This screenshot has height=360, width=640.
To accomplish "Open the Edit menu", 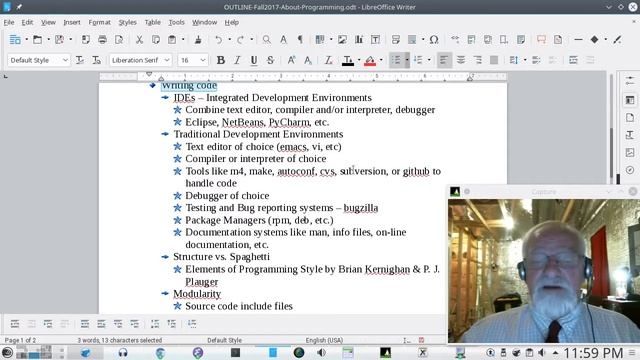I will (27, 22).
